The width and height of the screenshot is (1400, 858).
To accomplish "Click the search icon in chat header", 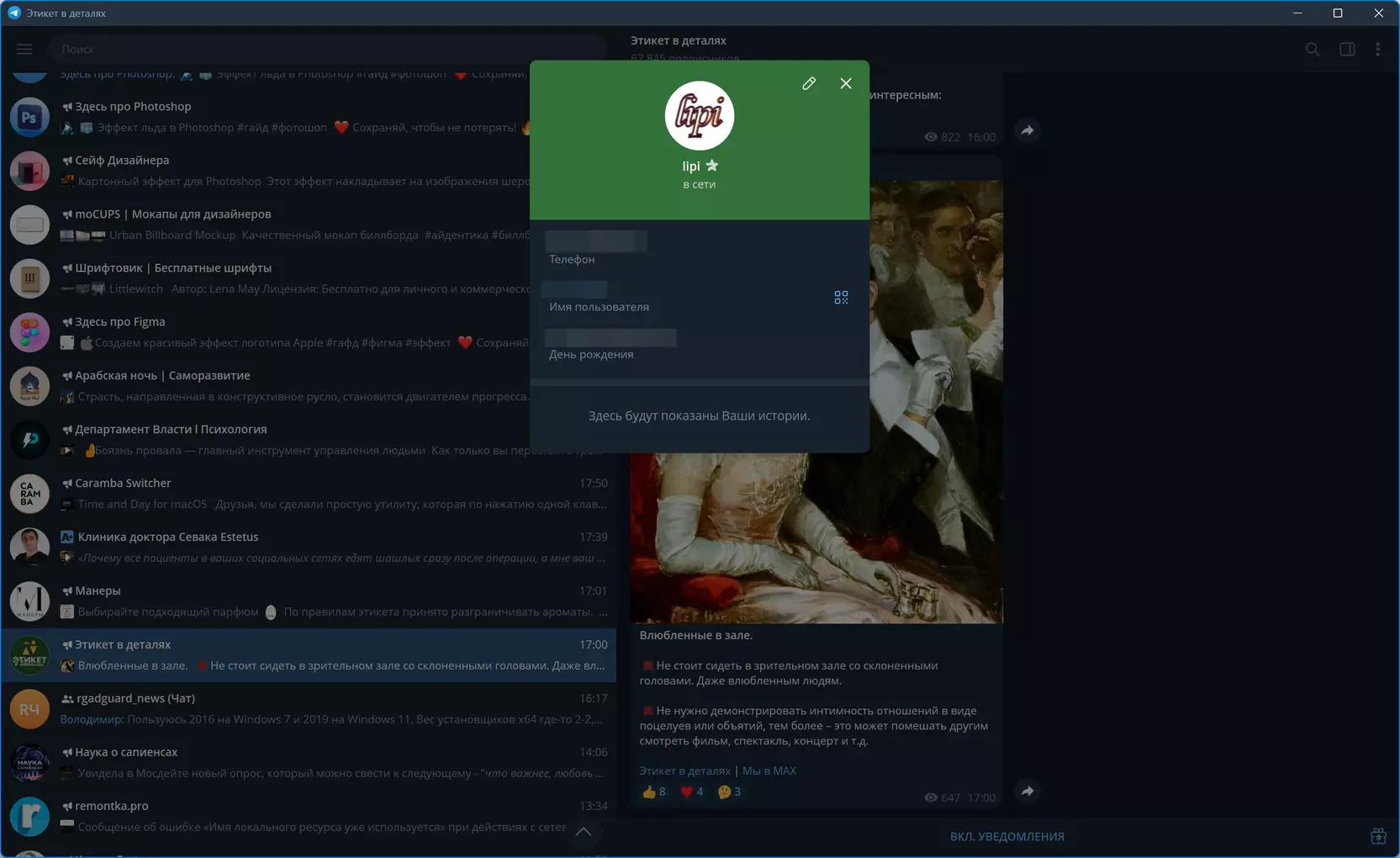I will click(x=1313, y=50).
